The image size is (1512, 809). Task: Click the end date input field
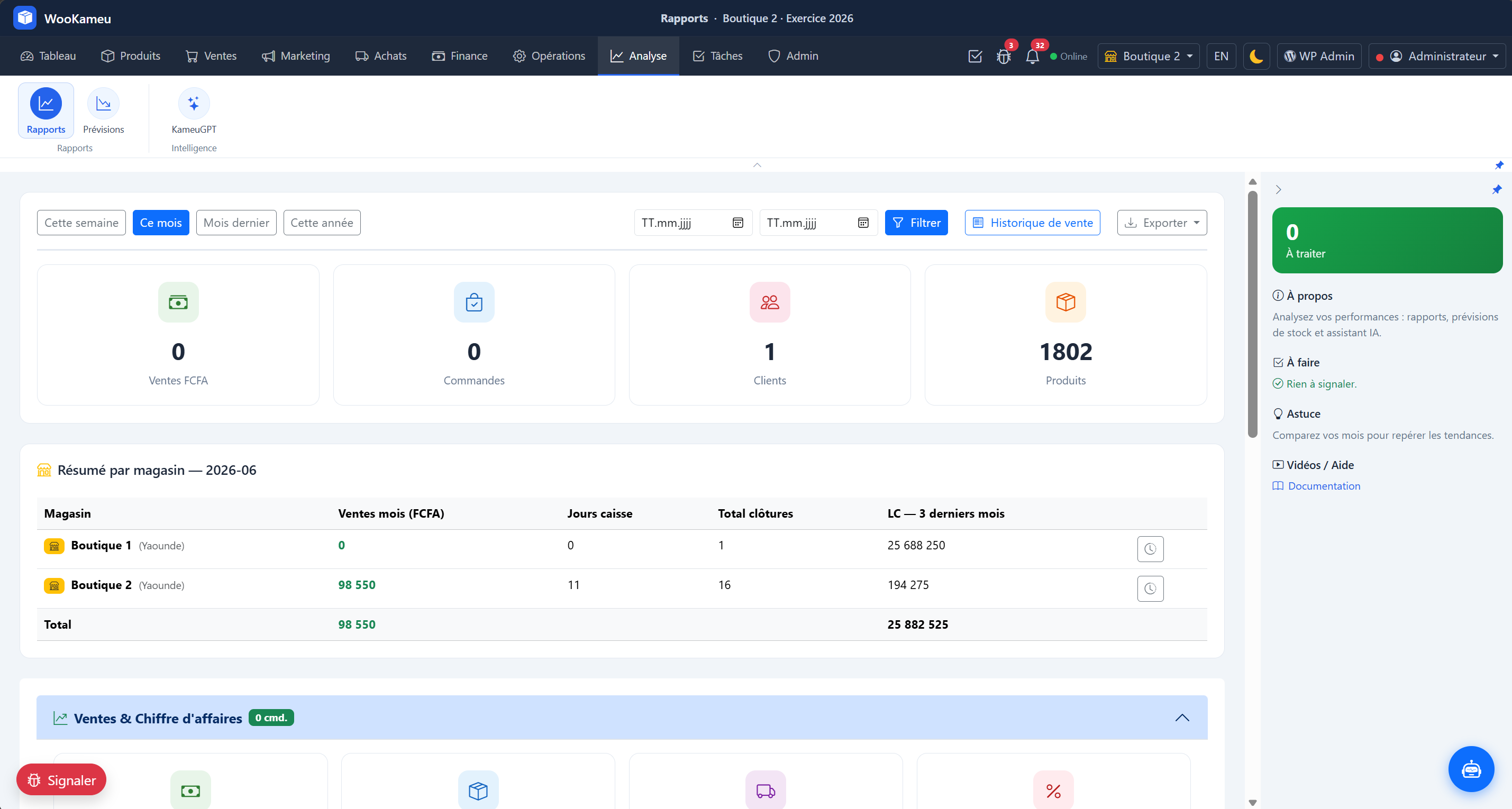[818, 223]
